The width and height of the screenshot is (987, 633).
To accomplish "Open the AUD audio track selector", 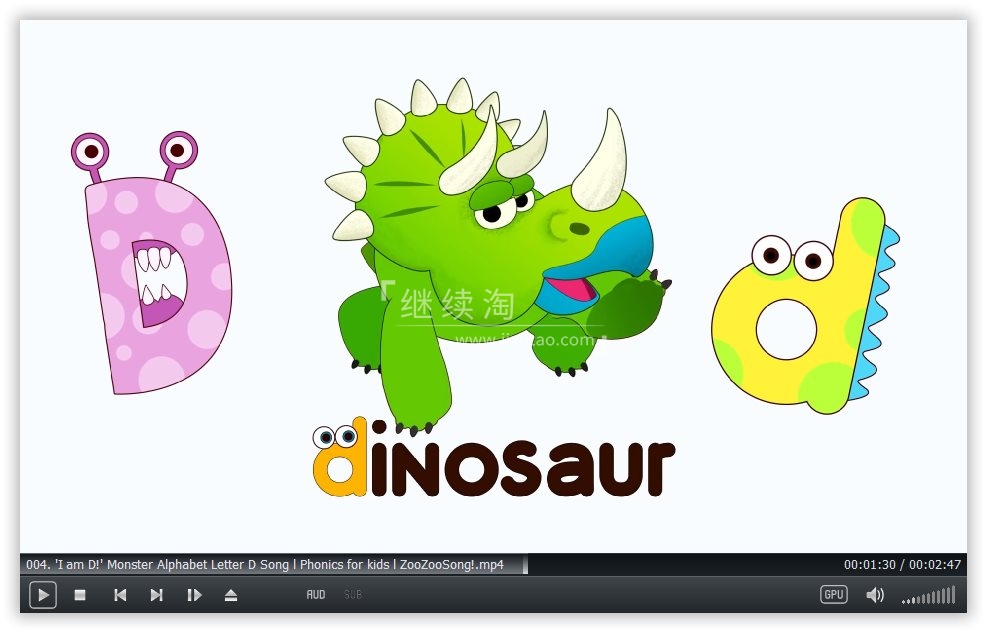I will (x=316, y=595).
